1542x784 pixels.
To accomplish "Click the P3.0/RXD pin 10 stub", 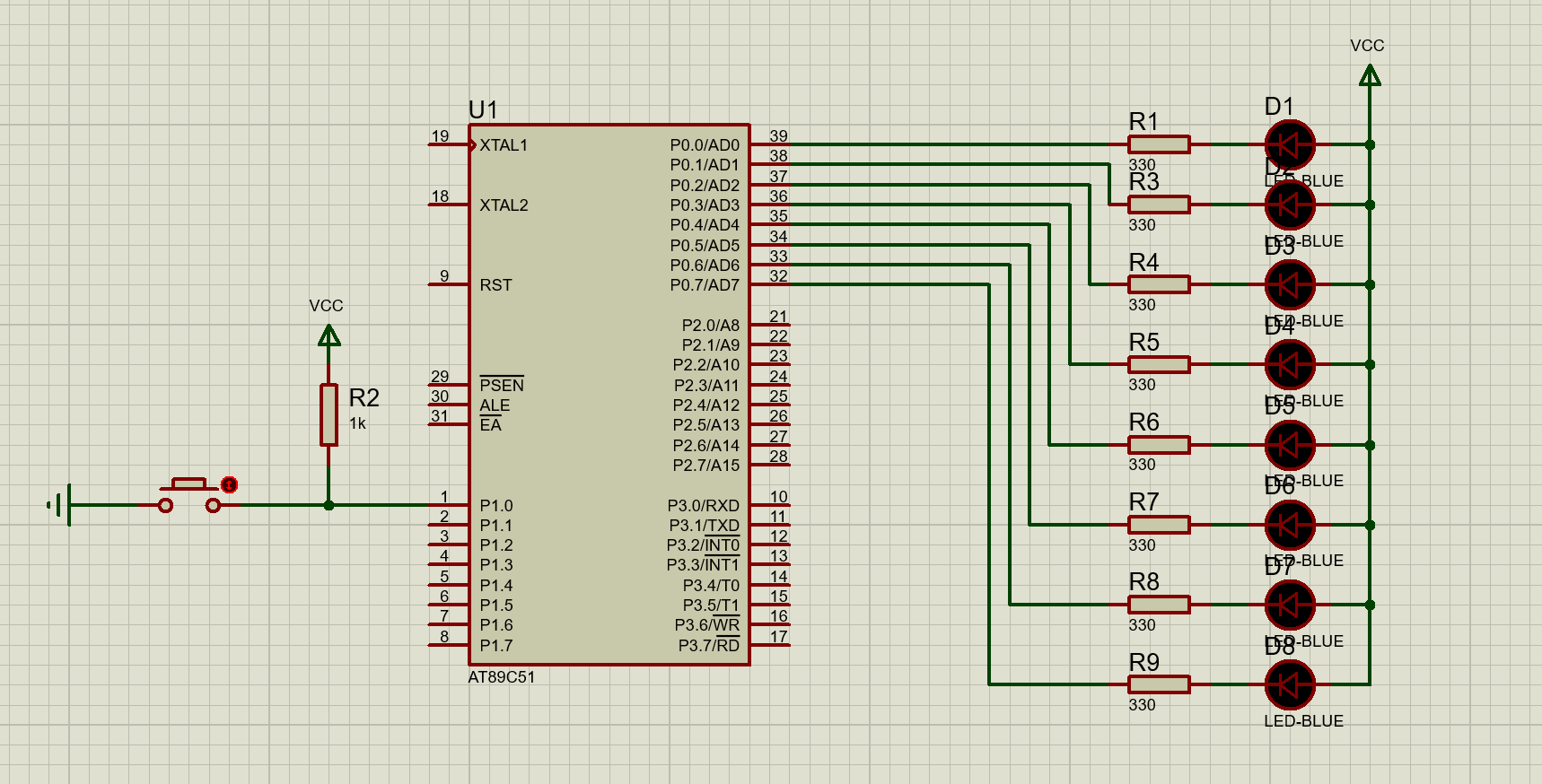I will [770, 506].
